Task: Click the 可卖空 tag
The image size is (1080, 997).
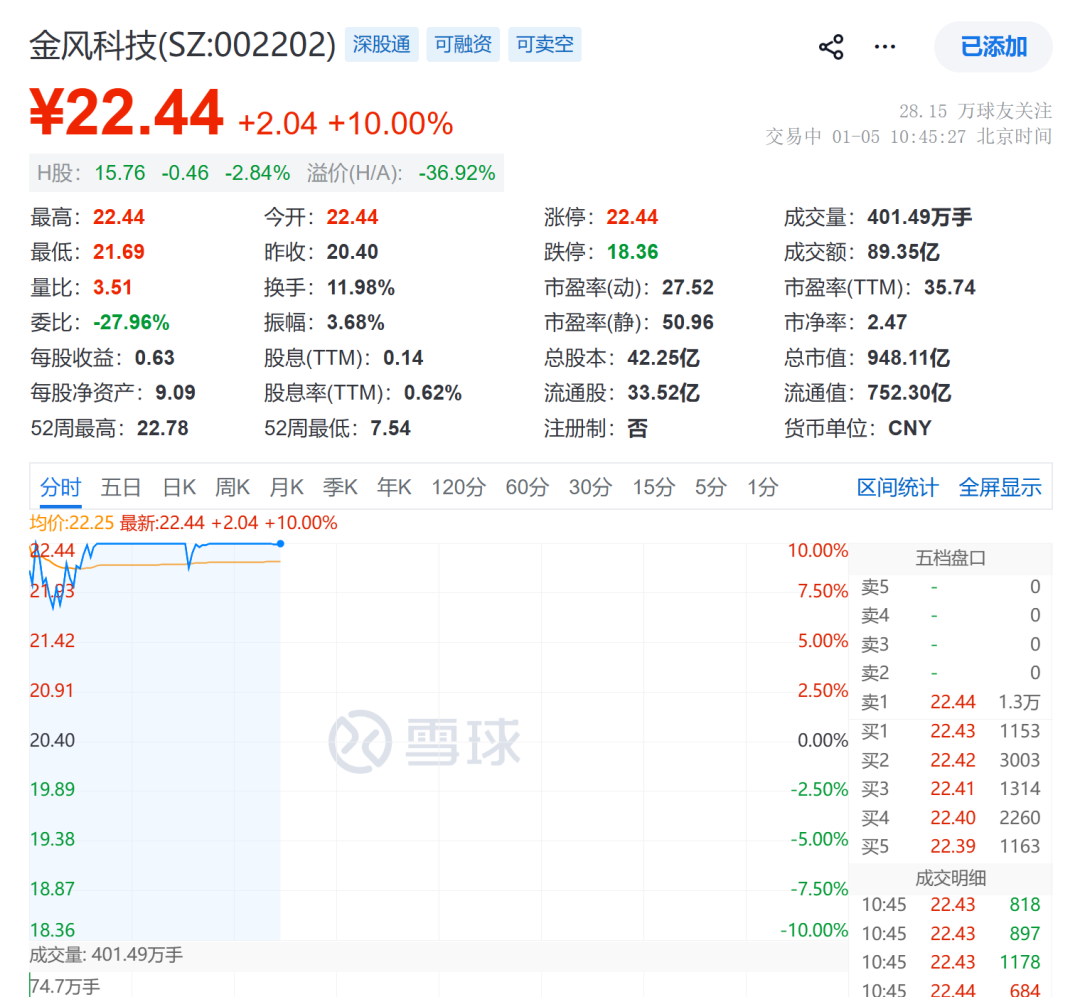Action: point(544,45)
